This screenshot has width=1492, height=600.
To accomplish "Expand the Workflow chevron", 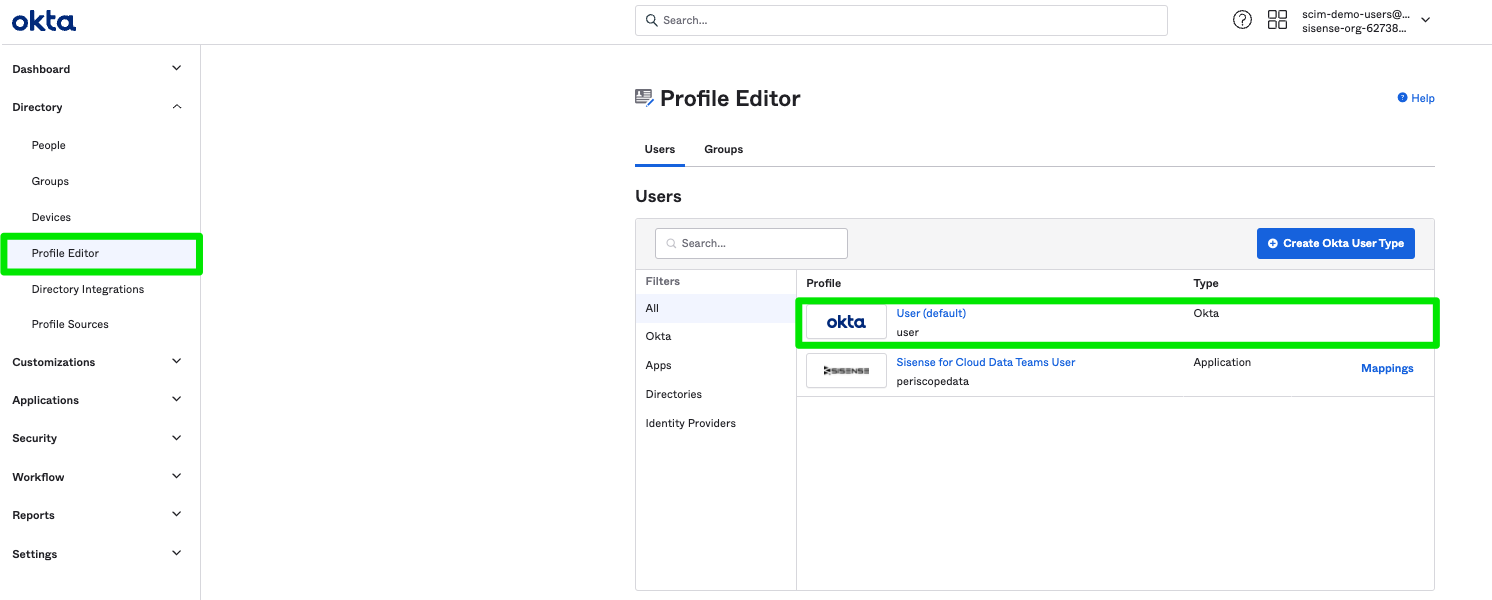I will click(x=177, y=476).
